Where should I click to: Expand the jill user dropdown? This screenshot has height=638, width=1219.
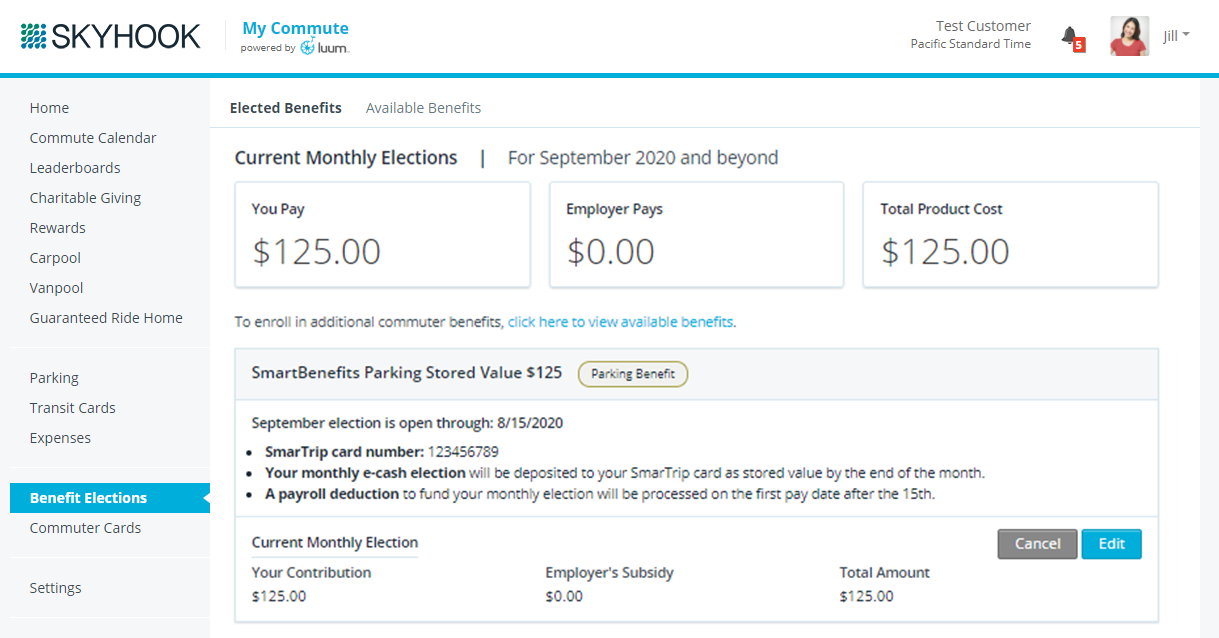point(1177,36)
